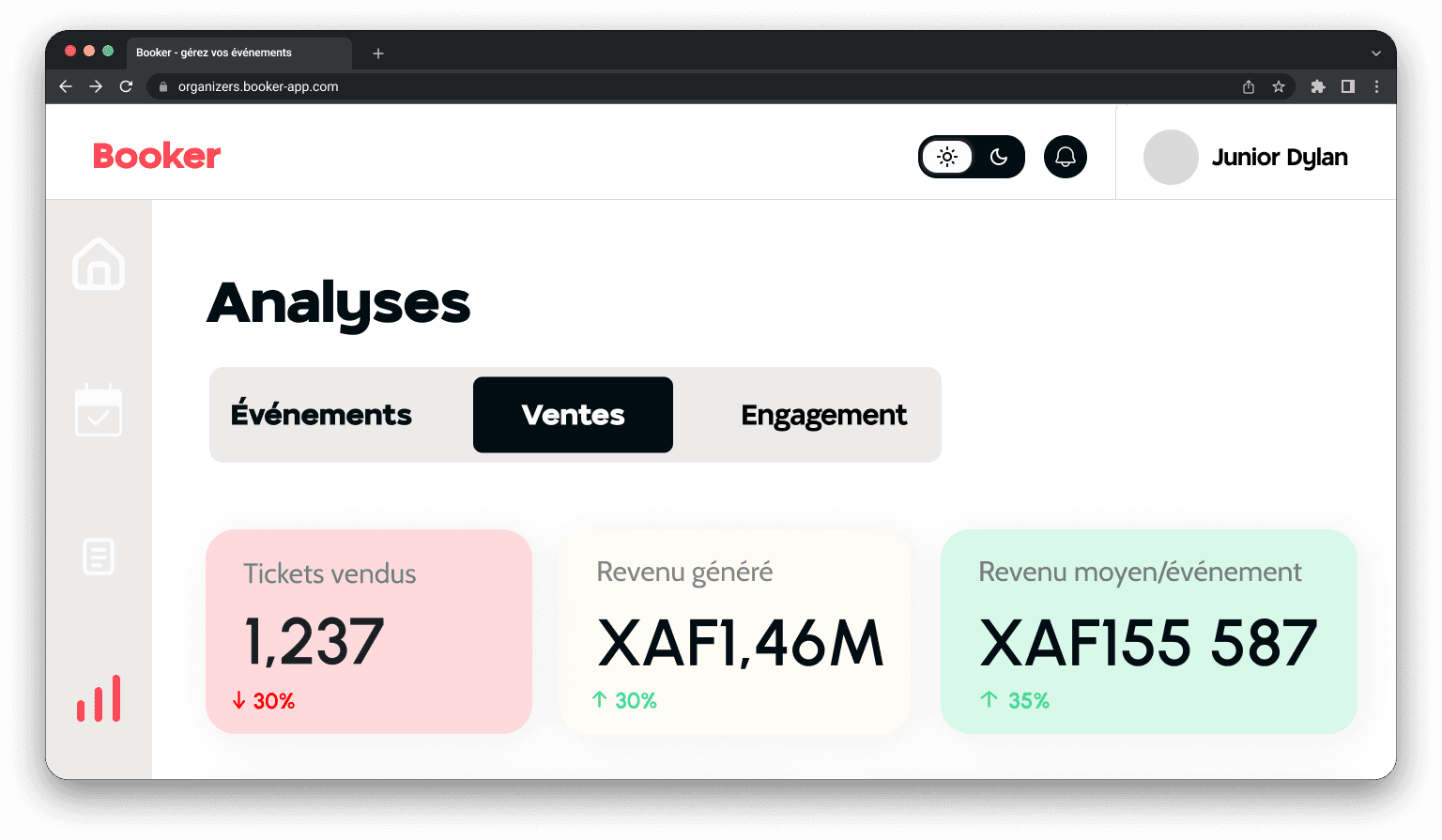Click the XAF155 587 value
The width and height of the screenshot is (1442, 840).
click(x=1148, y=643)
